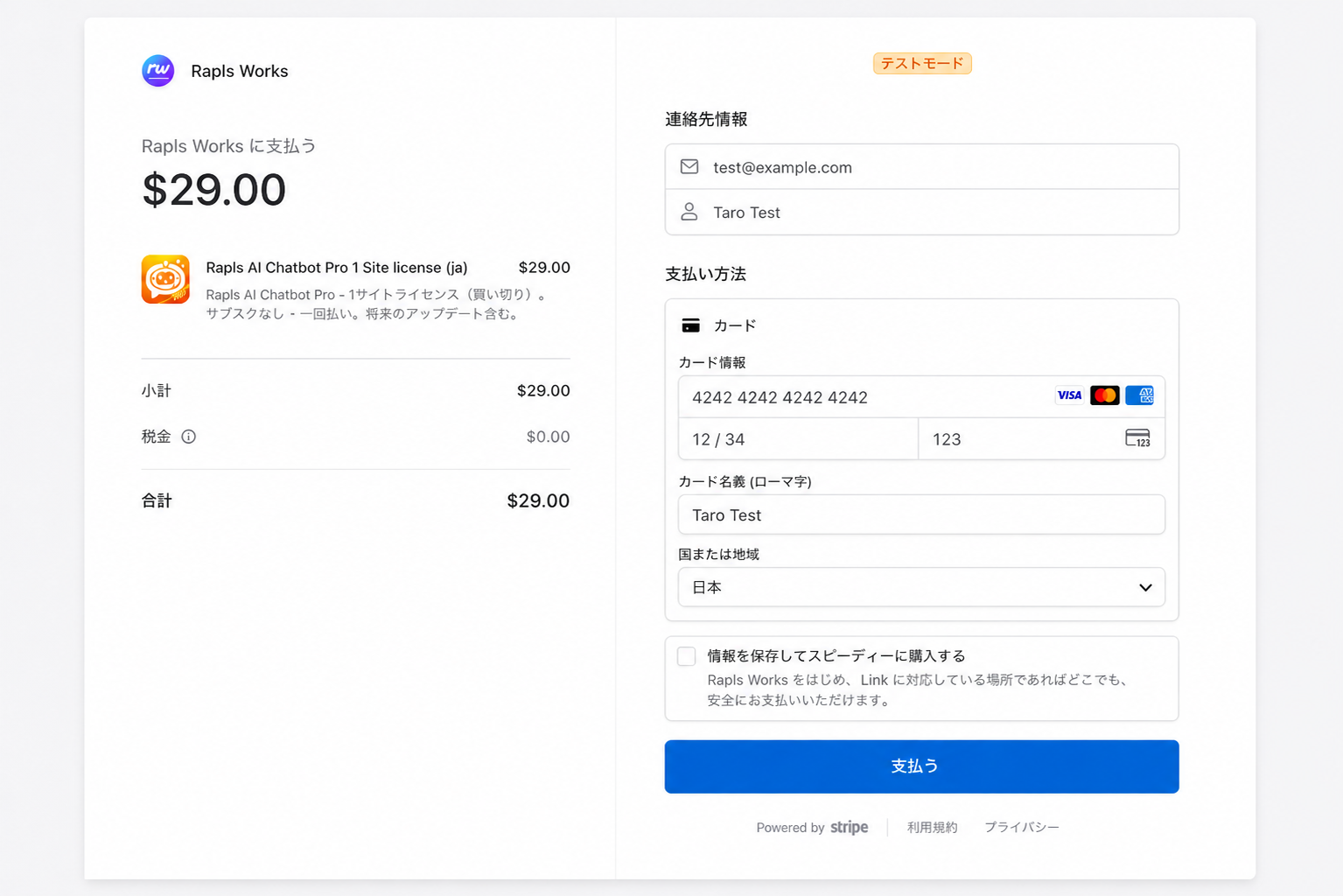Click the 支払い方法 section heading
The image size is (1343, 896).
(705, 274)
